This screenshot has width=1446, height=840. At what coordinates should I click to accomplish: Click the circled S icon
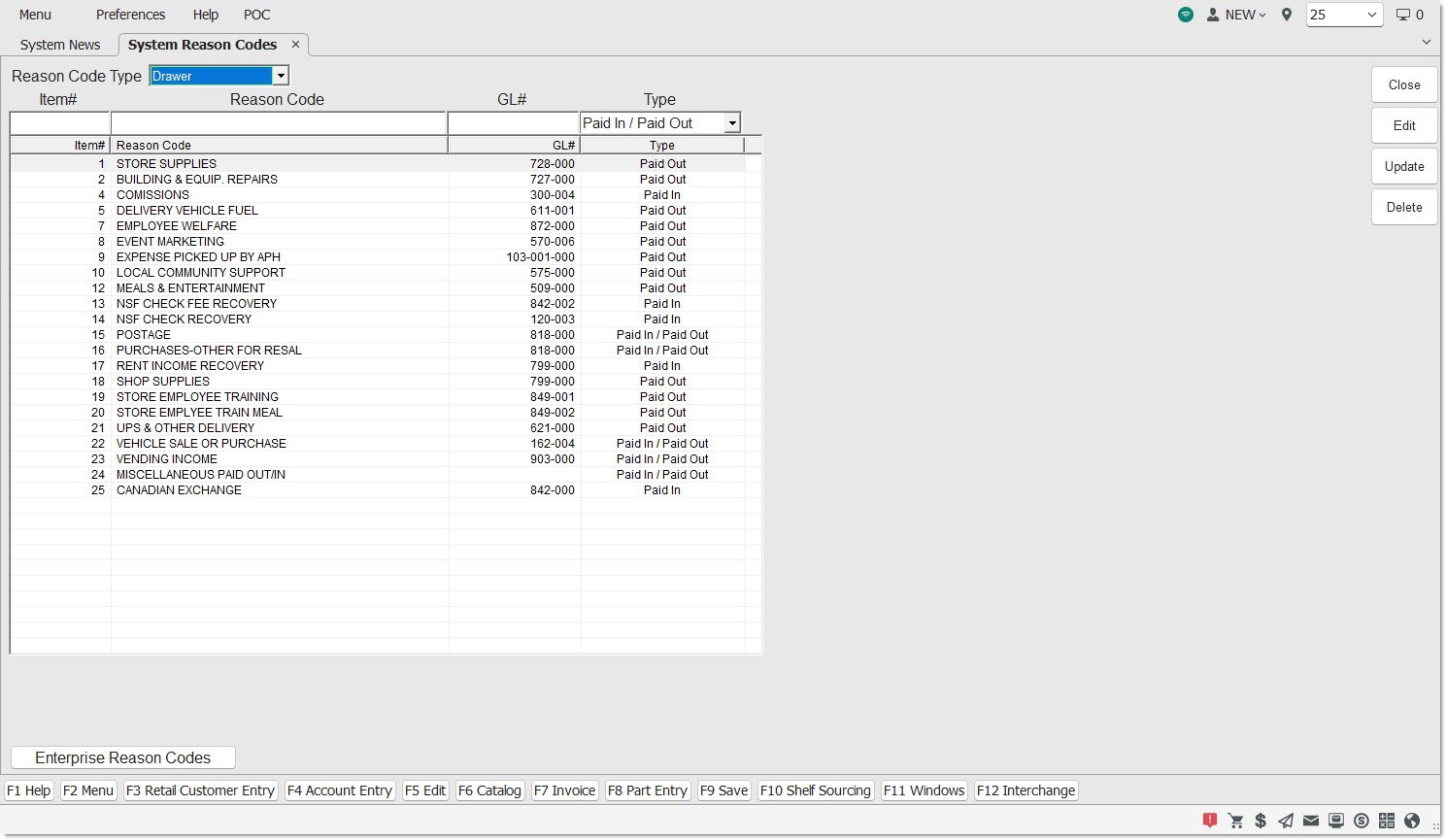1362,821
